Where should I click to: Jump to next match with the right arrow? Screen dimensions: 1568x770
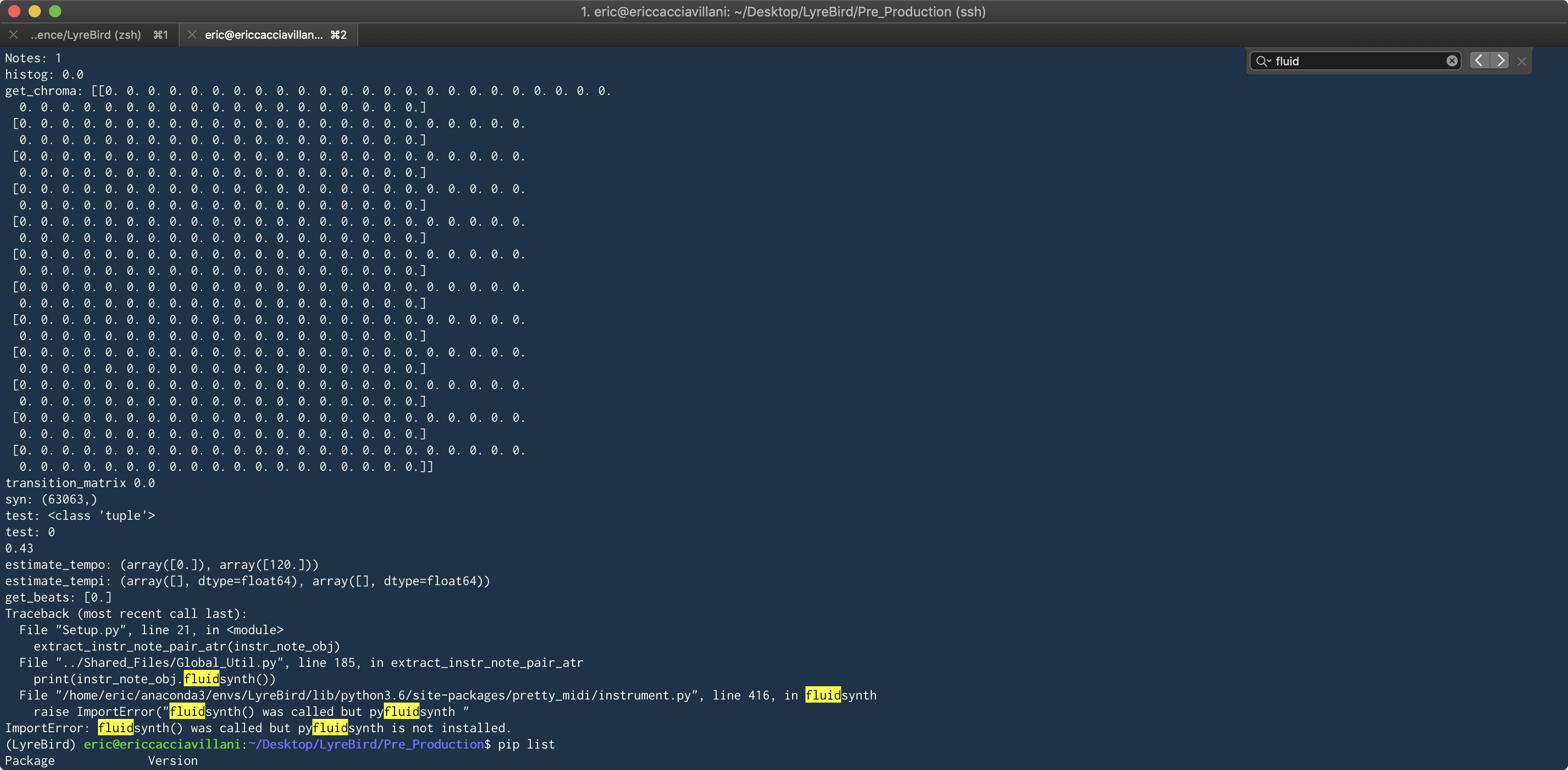click(x=1501, y=60)
